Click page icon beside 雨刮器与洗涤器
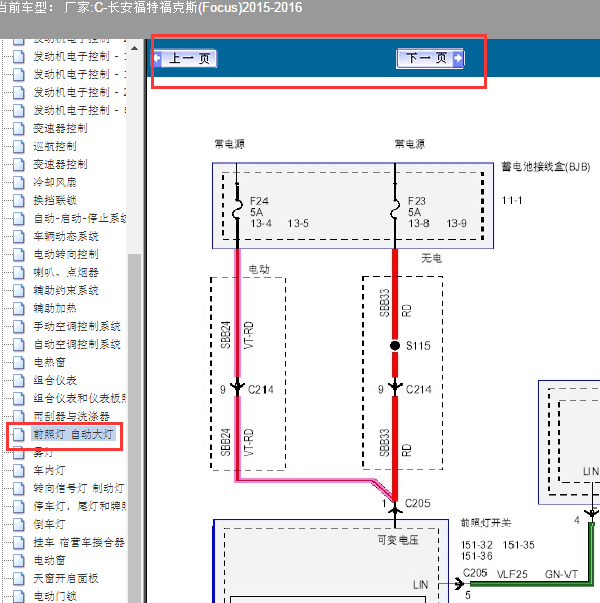Image resolution: width=600 pixels, height=603 pixels. [x=18, y=416]
